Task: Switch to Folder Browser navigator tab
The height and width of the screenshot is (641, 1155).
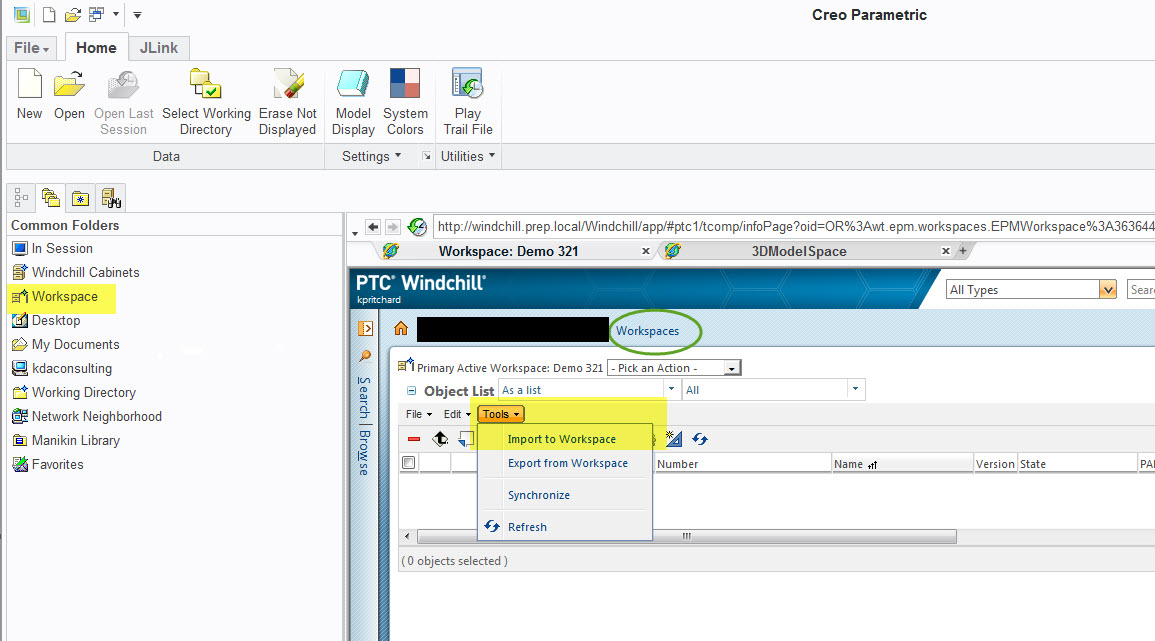Action: point(51,197)
